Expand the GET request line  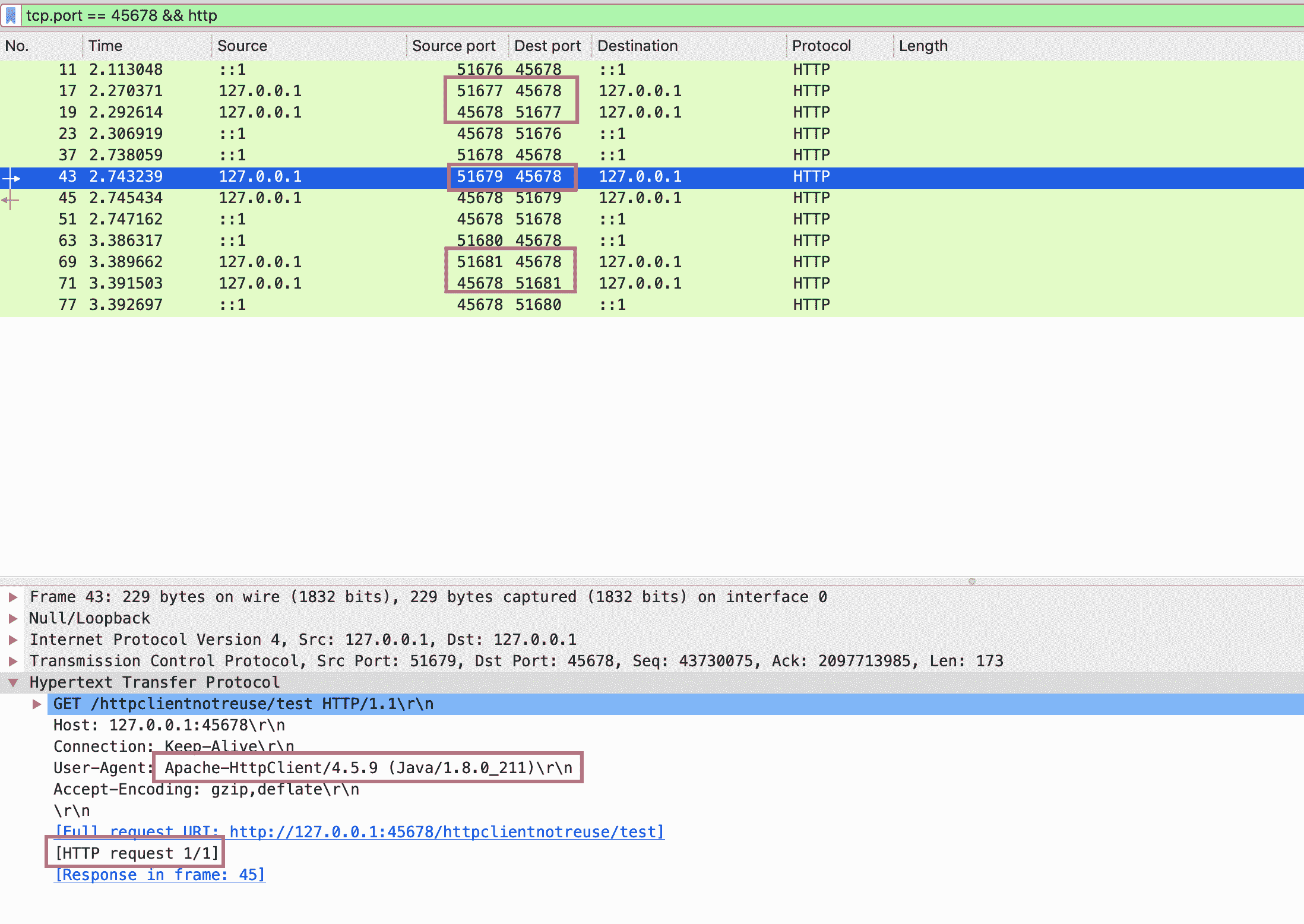(37, 704)
